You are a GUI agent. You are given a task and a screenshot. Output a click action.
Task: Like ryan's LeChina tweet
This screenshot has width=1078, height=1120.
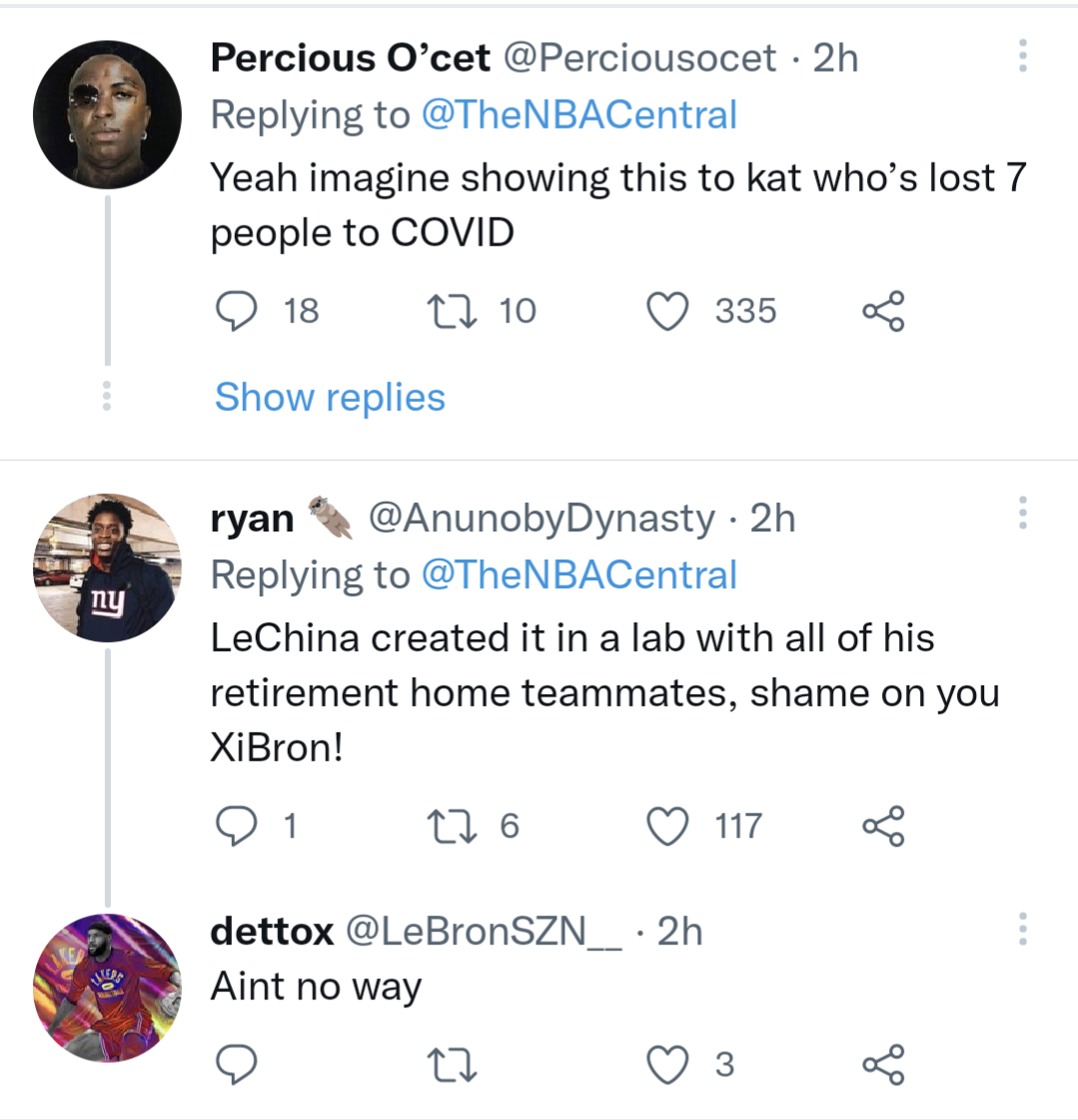click(x=668, y=826)
